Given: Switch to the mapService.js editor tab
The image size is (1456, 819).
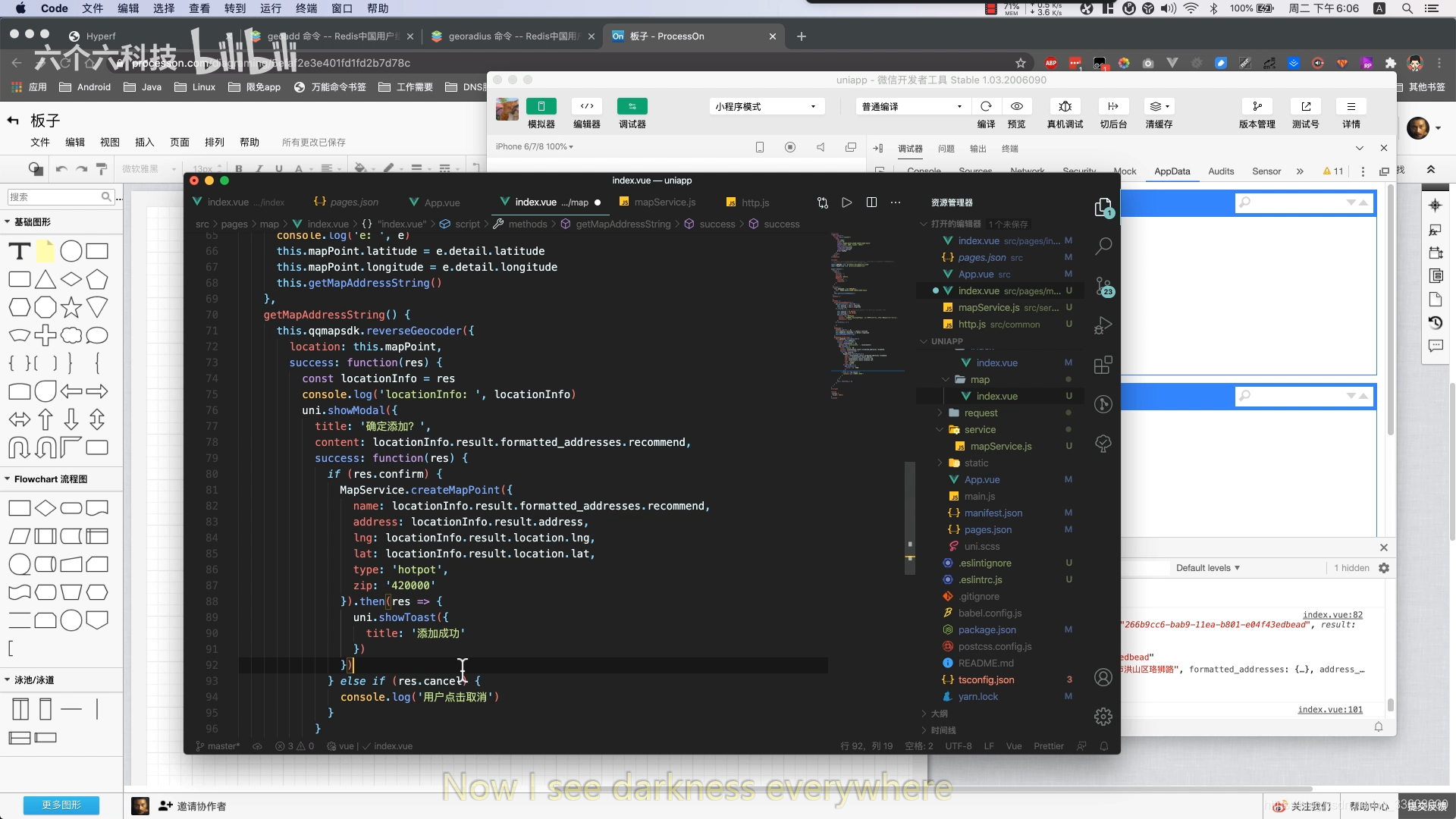Looking at the screenshot, I should 664,202.
